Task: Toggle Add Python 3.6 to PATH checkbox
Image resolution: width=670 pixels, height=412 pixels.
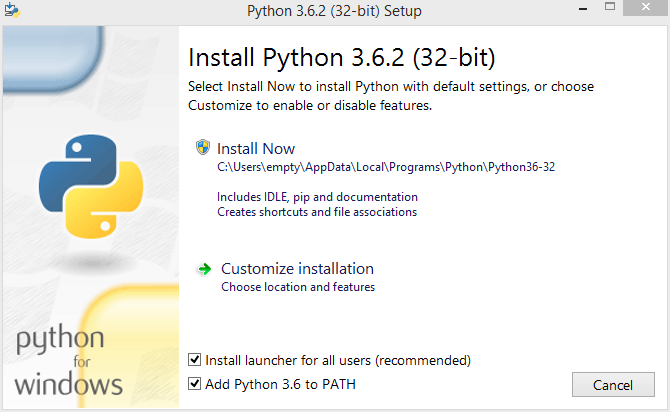Action: tap(194, 384)
